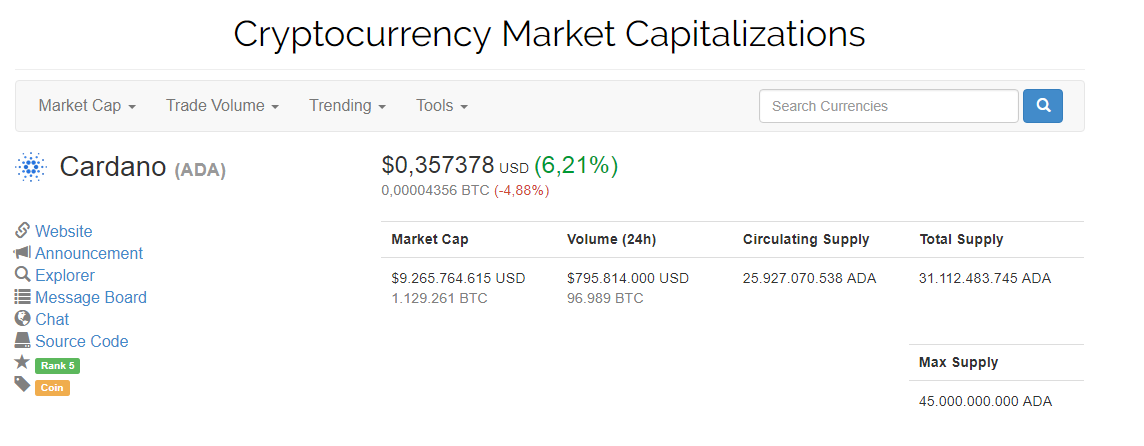The width and height of the screenshot is (1144, 446).
Task: Open the Tools menu
Action: point(442,106)
